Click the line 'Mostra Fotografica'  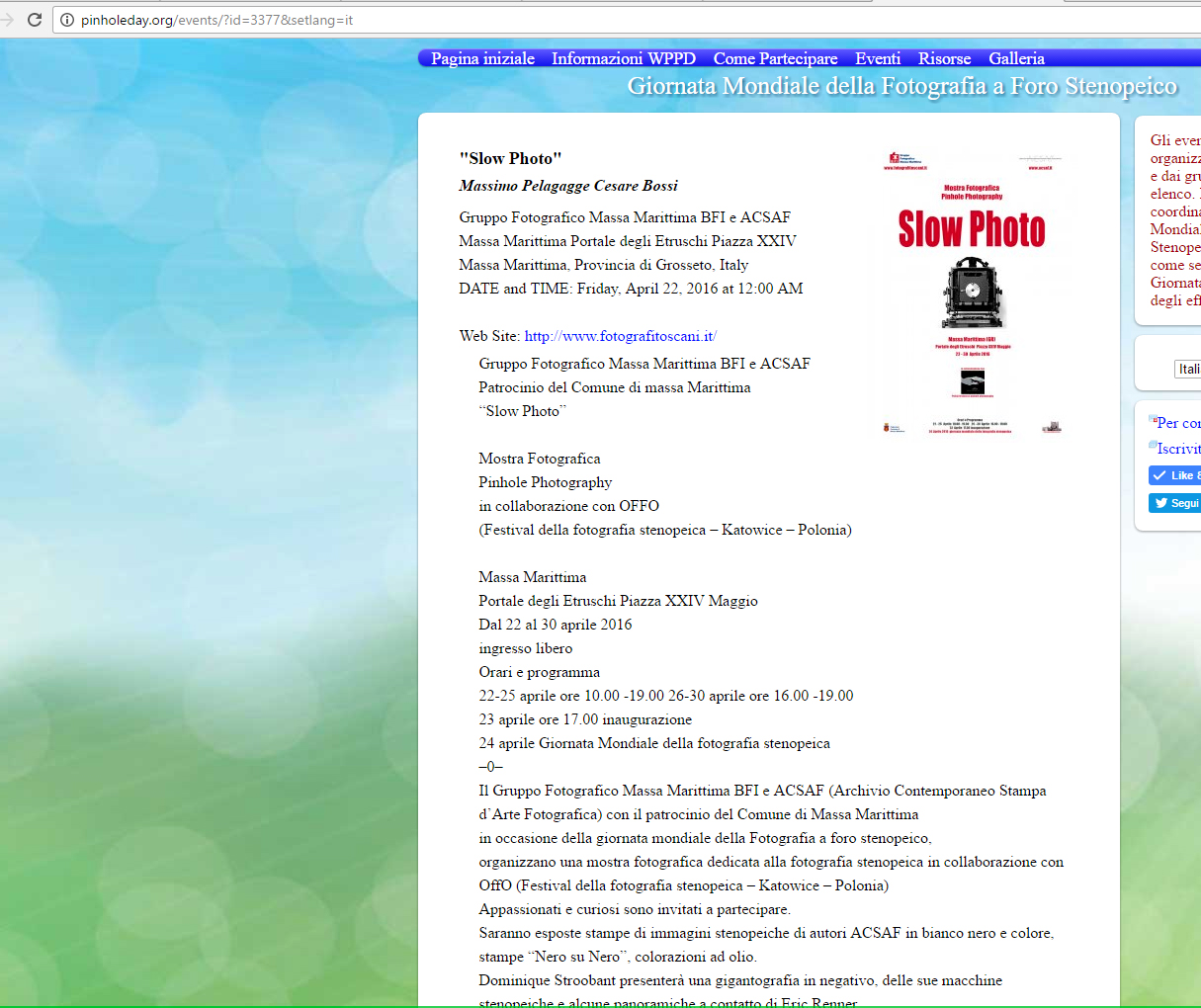click(540, 459)
